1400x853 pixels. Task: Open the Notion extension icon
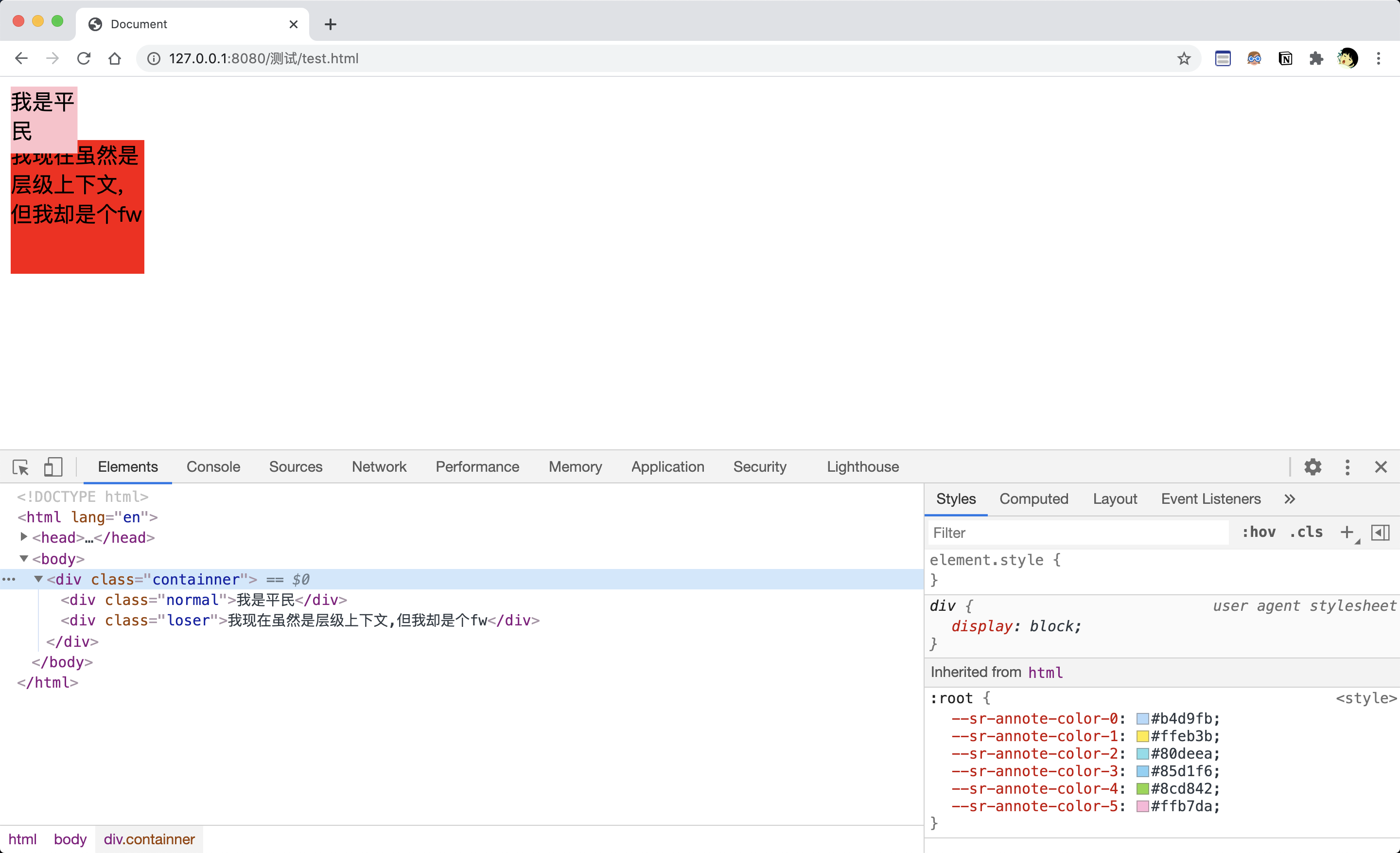[x=1285, y=58]
